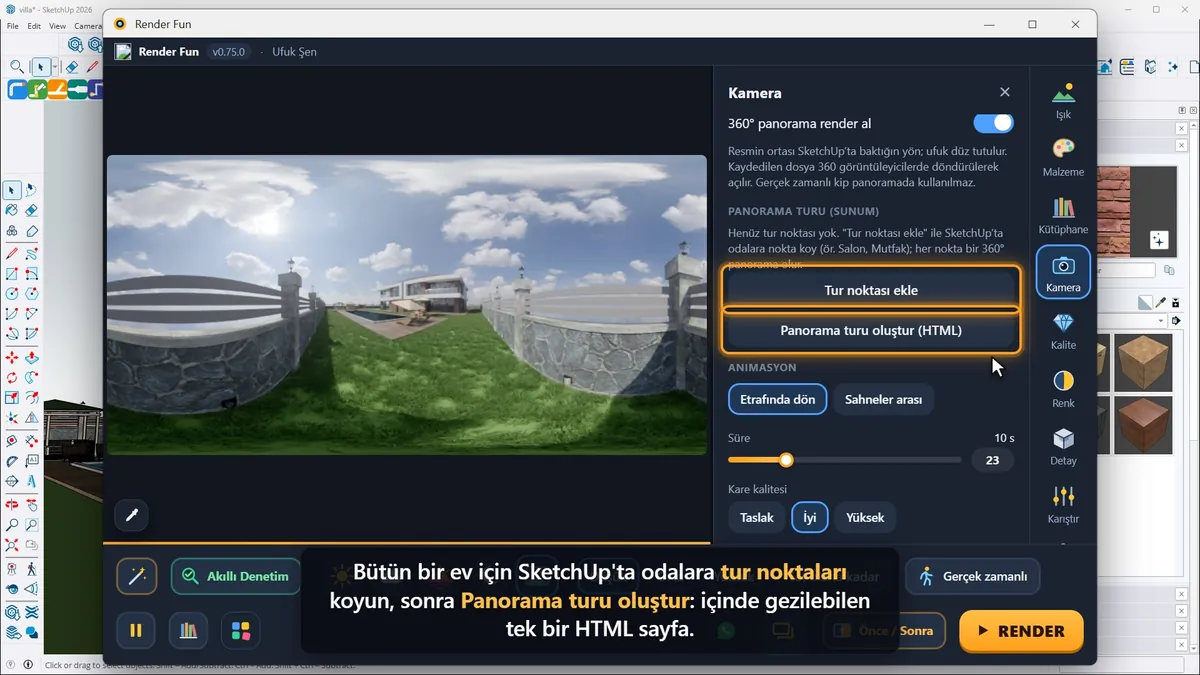Open SketchUp's Camera menu

[x=88, y=26]
